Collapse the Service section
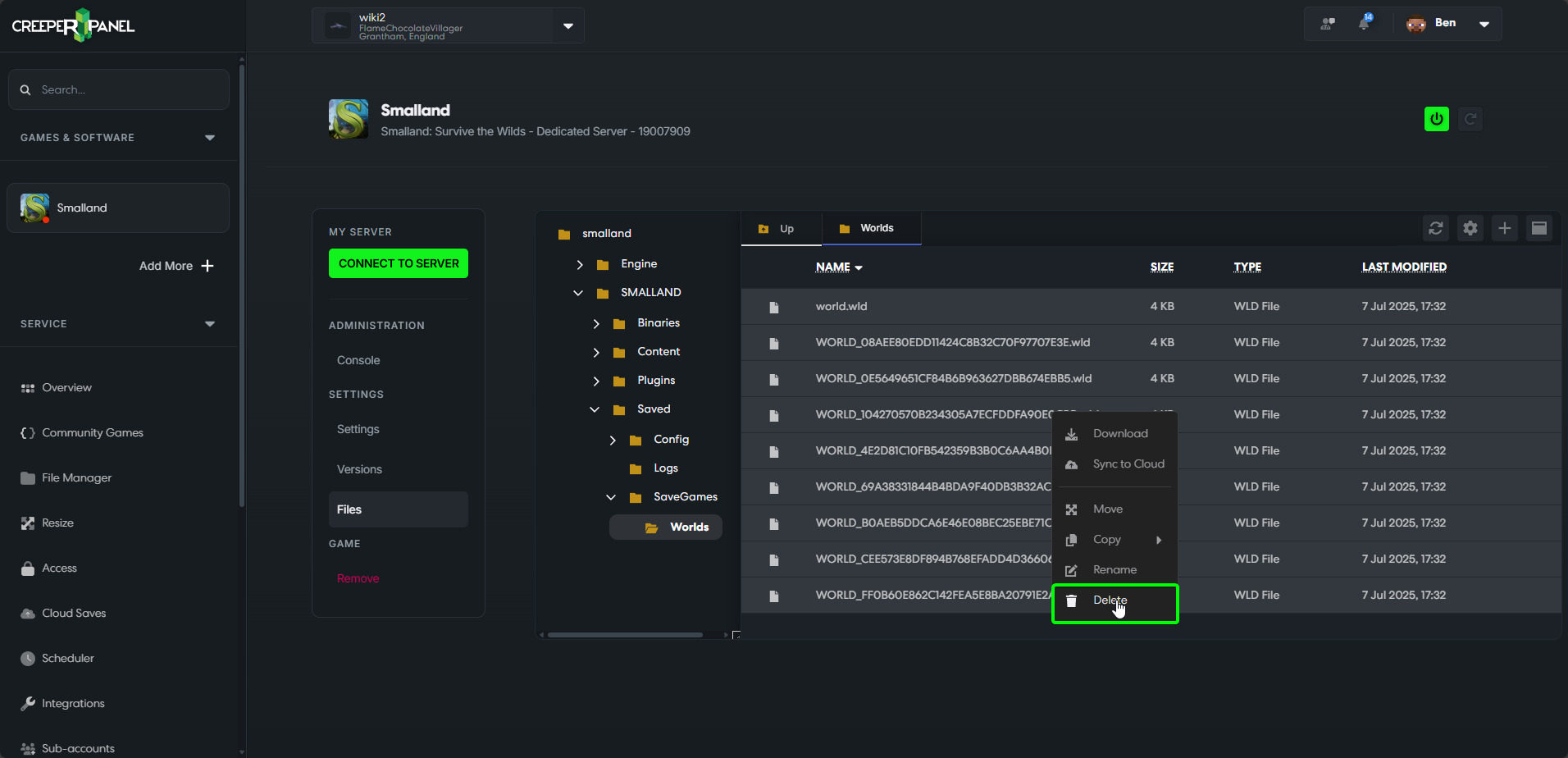This screenshot has height=758, width=1568. (210, 324)
